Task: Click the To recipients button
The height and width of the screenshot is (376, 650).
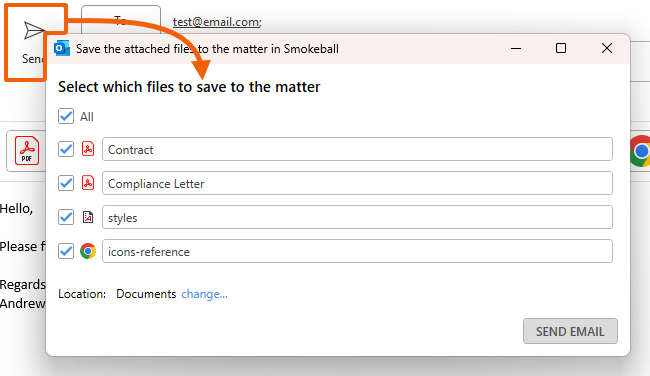Action: point(121,20)
